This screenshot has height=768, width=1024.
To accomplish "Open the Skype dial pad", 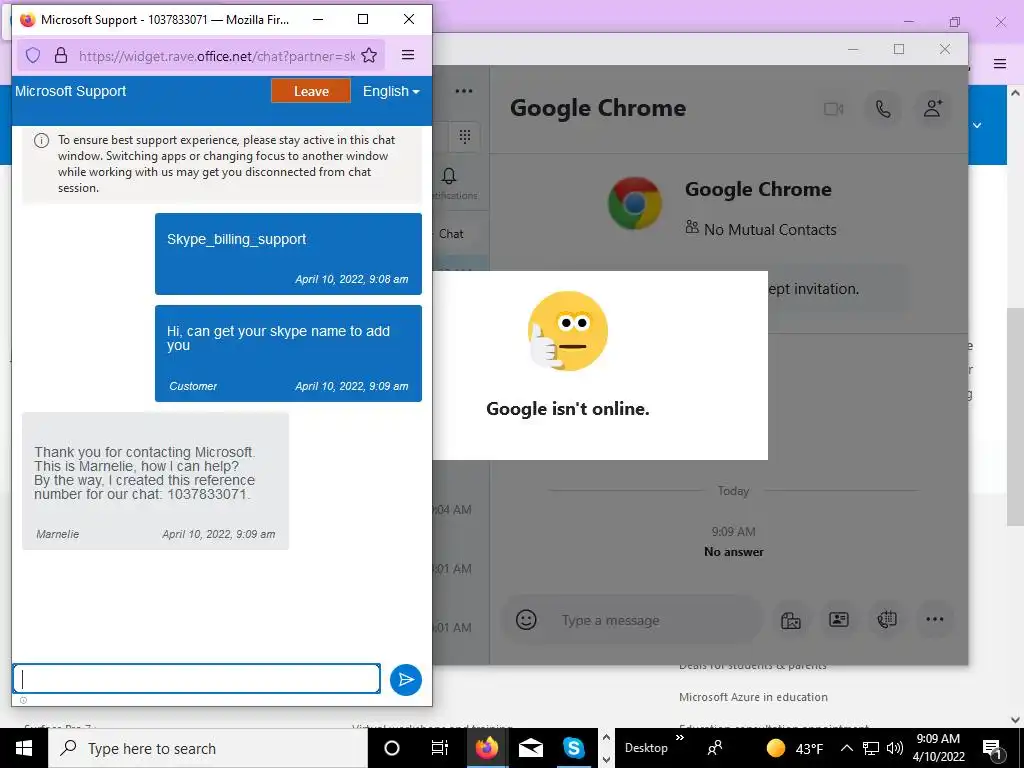I will (x=464, y=136).
